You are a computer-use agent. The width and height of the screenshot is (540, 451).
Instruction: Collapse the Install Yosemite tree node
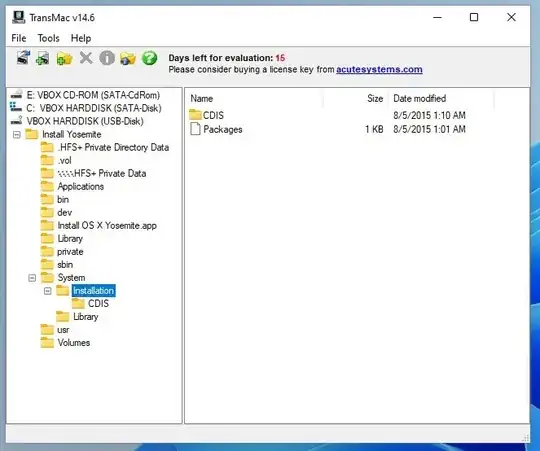click(x=17, y=135)
